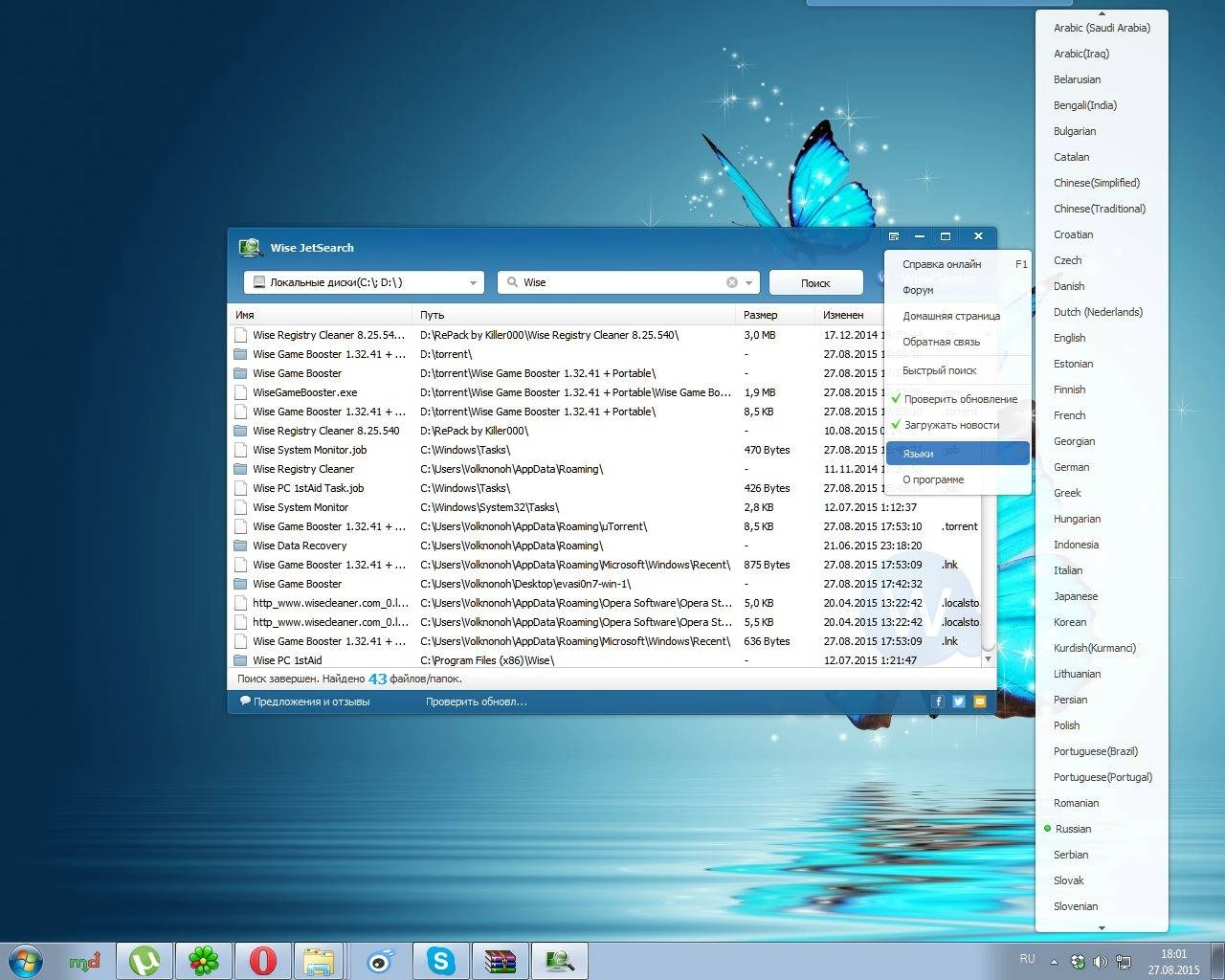The height and width of the screenshot is (980, 1225).
Task: Expand the search history dropdown arrow
Action: pyautogui.click(x=749, y=283)
